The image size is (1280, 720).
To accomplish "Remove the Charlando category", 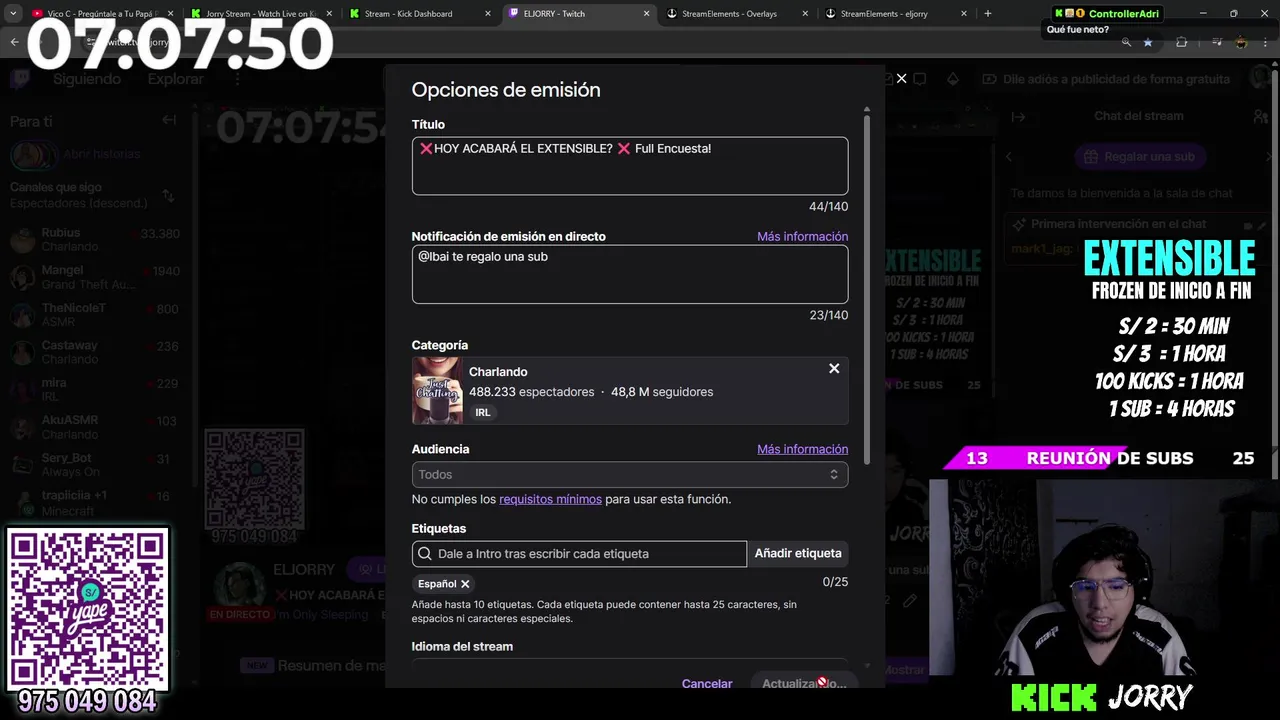I will coord(834,369).
